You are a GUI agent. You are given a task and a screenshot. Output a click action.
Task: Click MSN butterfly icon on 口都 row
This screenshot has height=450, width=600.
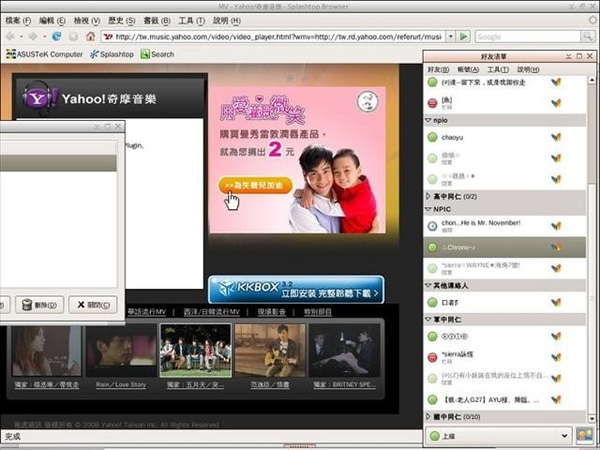click(x=556, y=302)
